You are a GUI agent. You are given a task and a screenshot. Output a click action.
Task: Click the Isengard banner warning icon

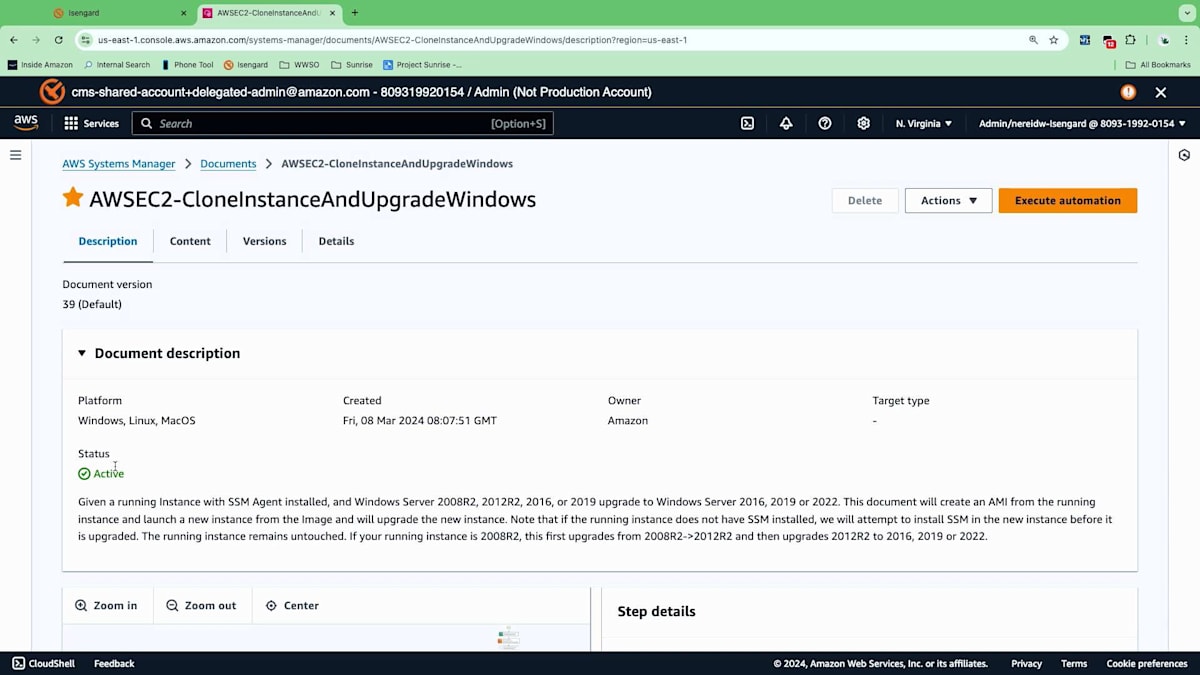(x=1128, y=92)
